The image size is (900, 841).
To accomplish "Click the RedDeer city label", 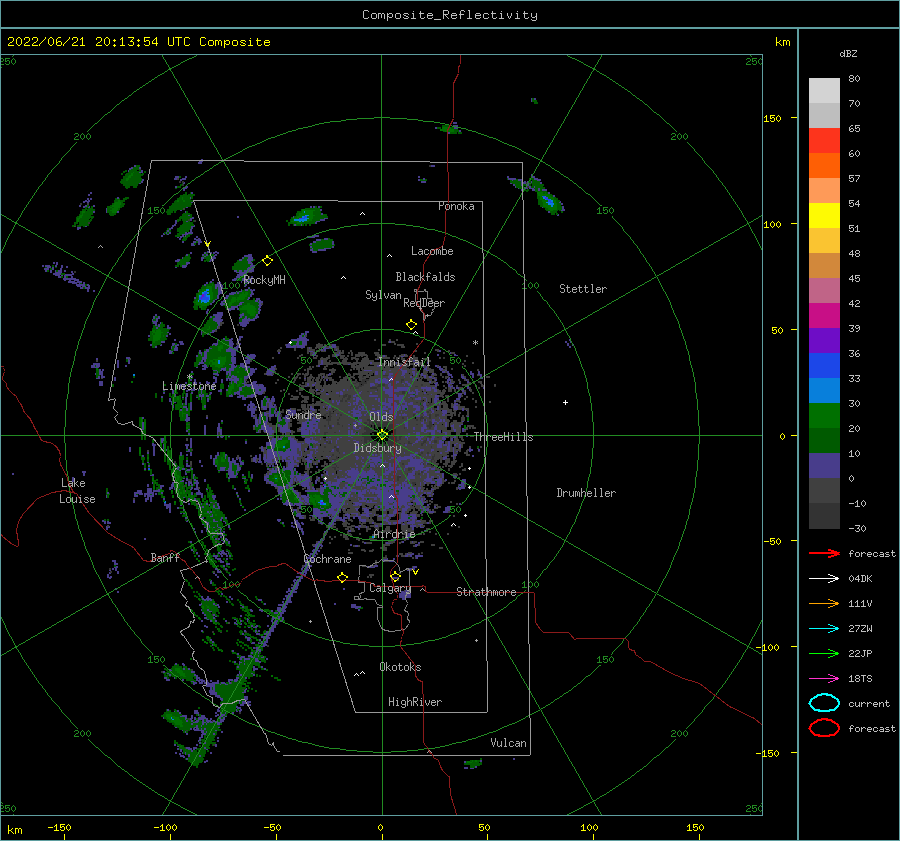I will click(x=424, y=303).
